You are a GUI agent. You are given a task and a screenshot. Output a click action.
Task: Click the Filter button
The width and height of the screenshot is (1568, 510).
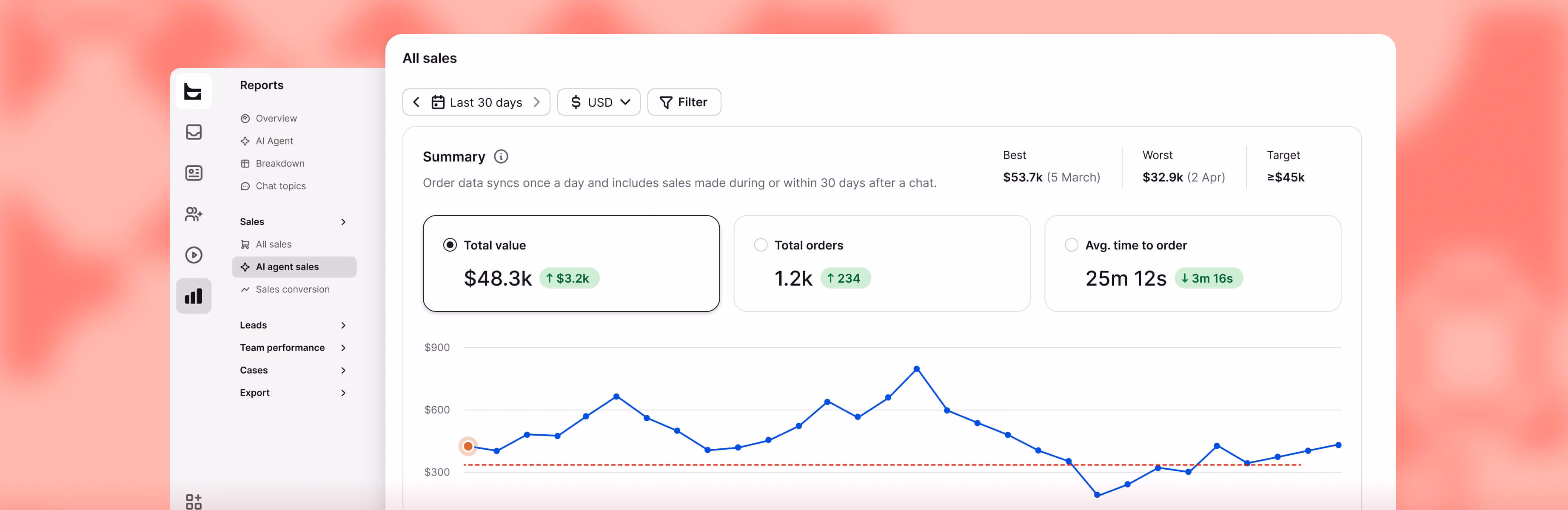[684, 102]
